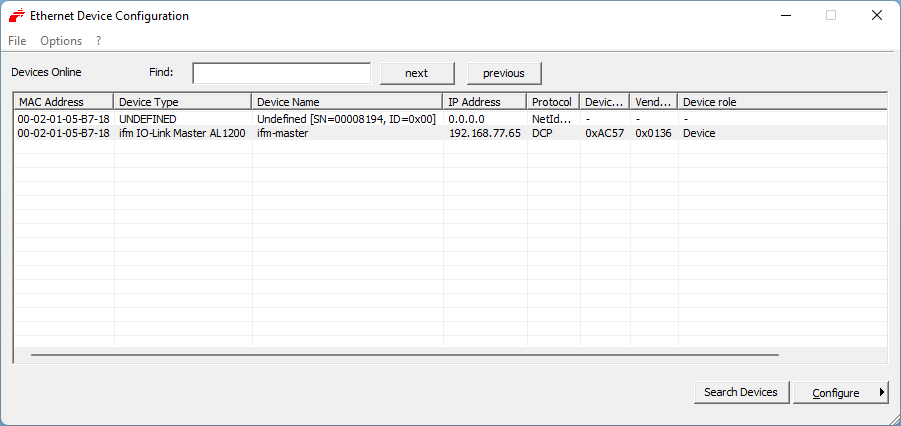This screenshot has width=901, height=426.
Task: Maximize the configuration window
Action: (x=830, y=16)
